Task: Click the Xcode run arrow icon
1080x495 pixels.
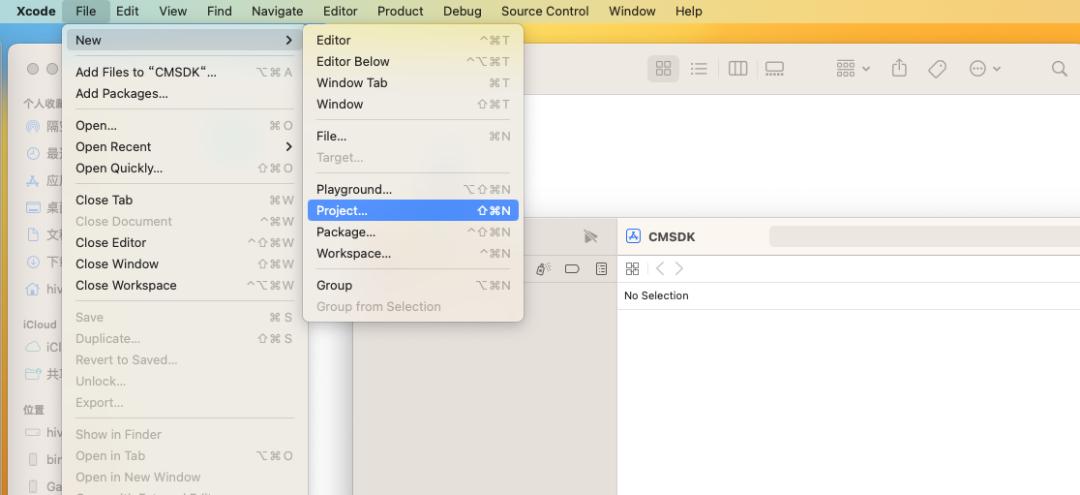Action: pyautogui.click(x=590, y=236)
